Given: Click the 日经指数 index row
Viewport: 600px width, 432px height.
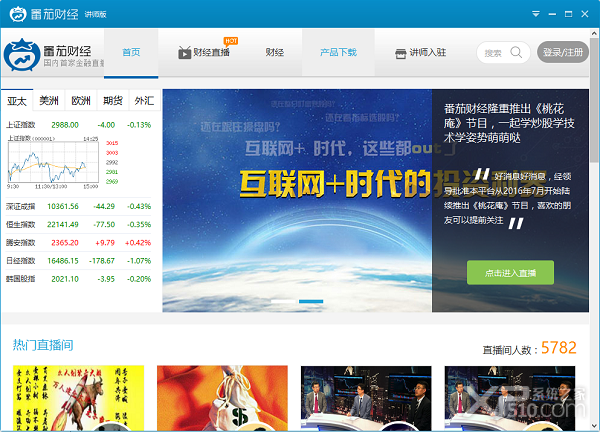Looking at the screenshot, I should click(x=78, y=261).
